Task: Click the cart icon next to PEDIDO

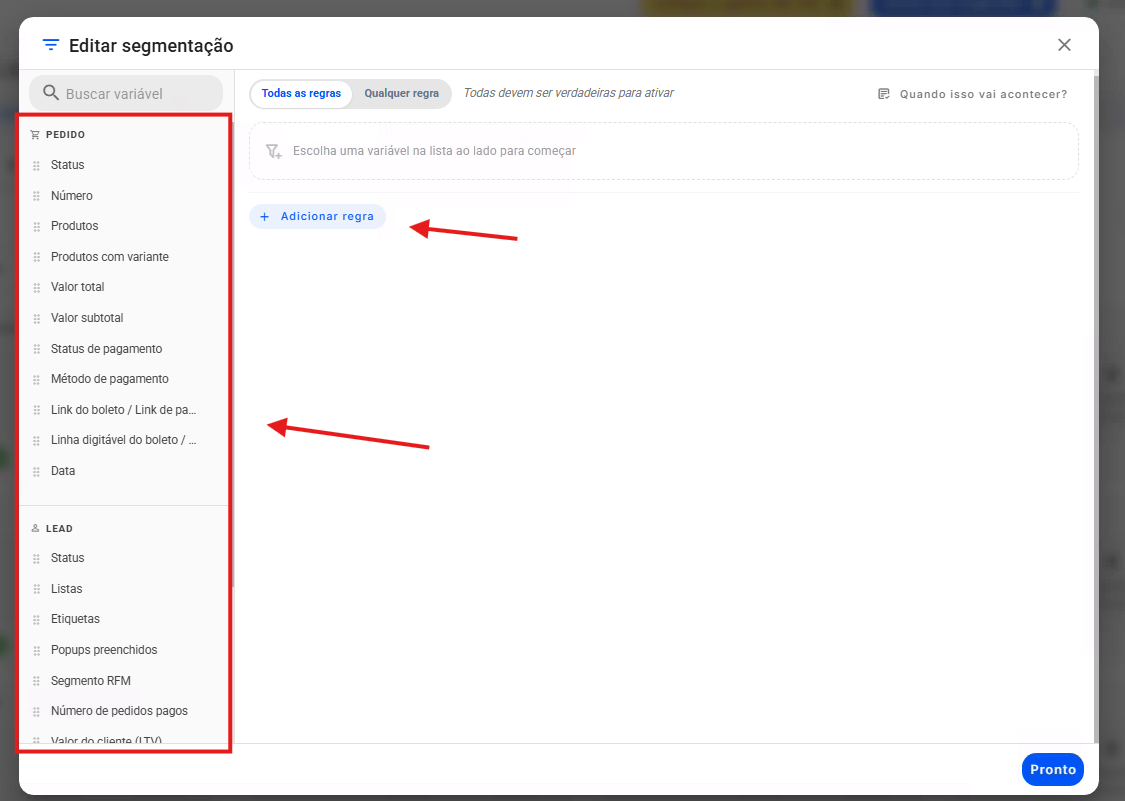Action: (x=35, y=135)
